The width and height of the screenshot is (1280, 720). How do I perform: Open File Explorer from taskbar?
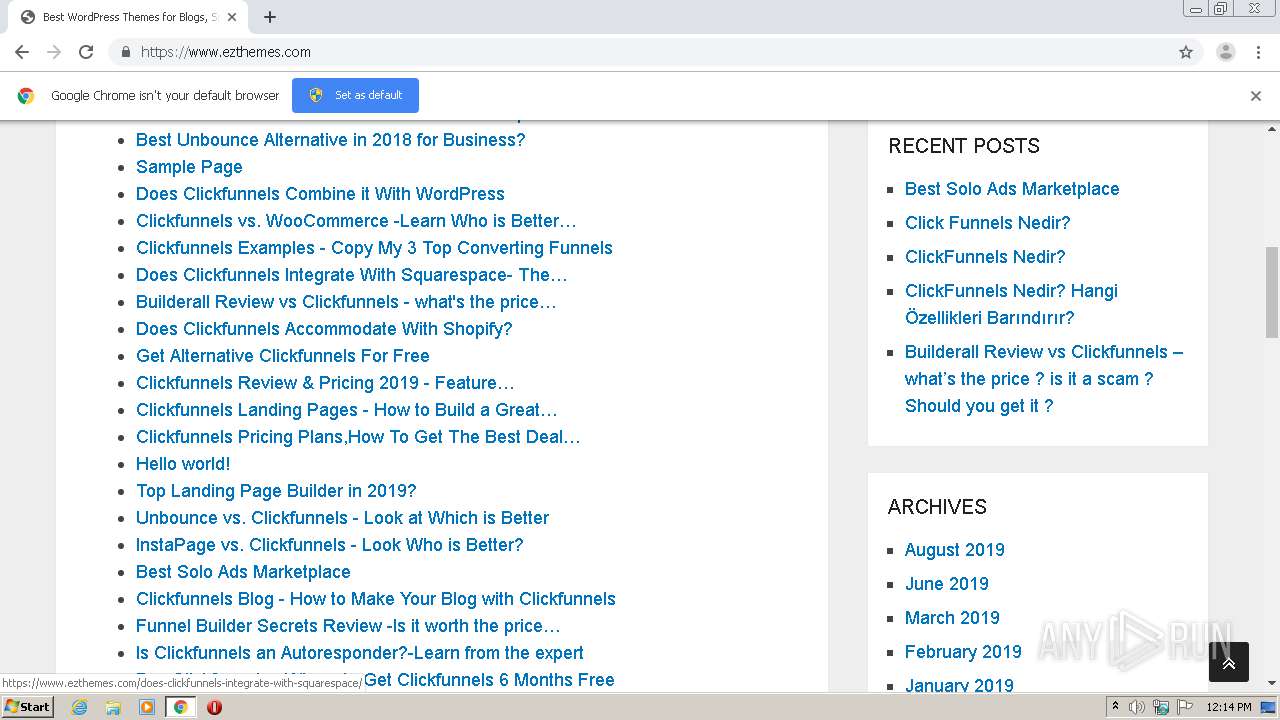(113, 707)
